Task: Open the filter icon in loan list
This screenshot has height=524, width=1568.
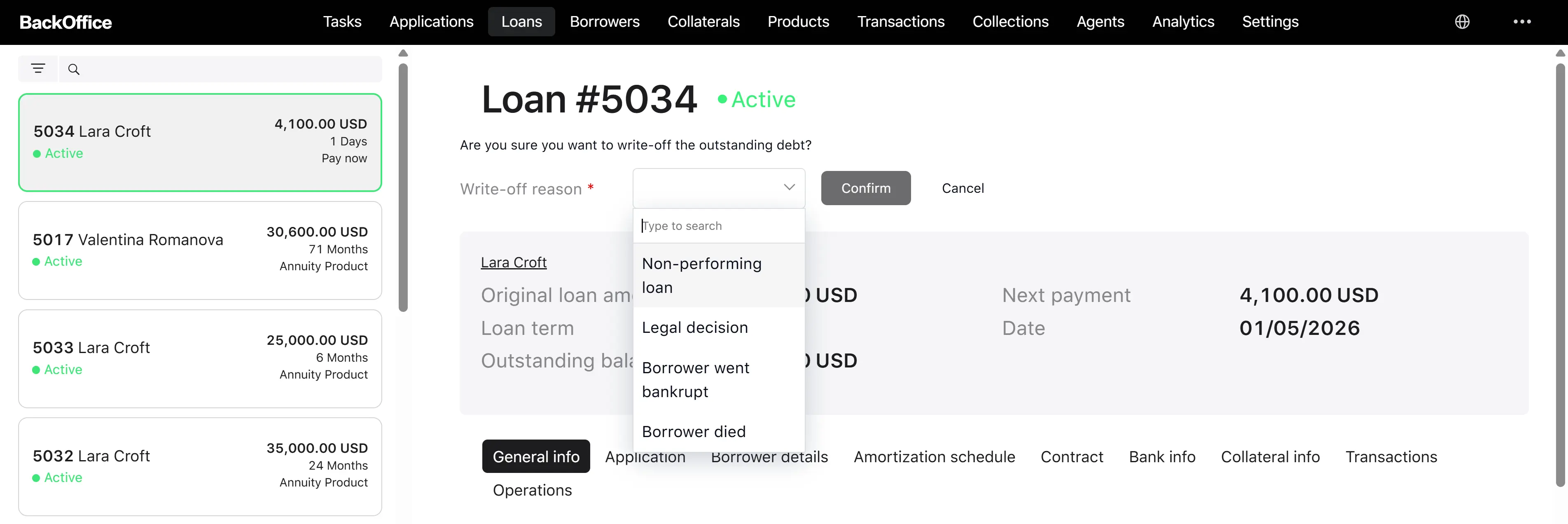Action: pos(38,69)
